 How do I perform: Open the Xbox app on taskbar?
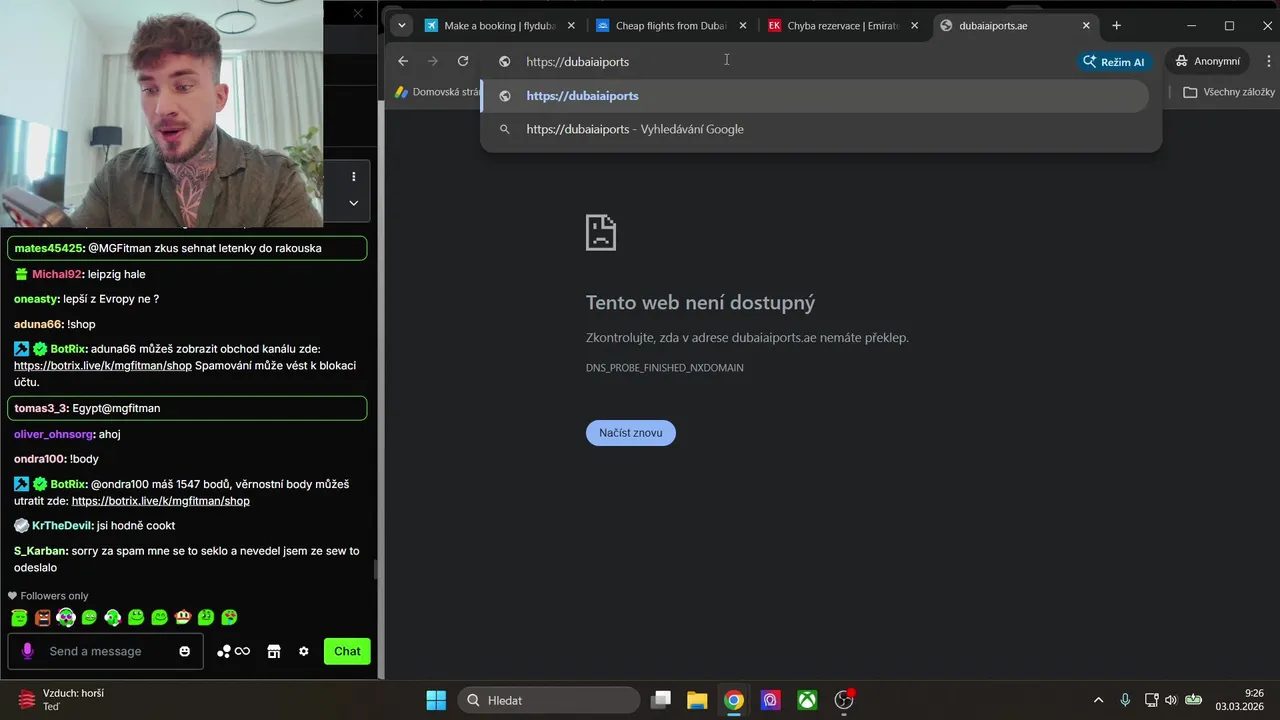coord(807,700)
